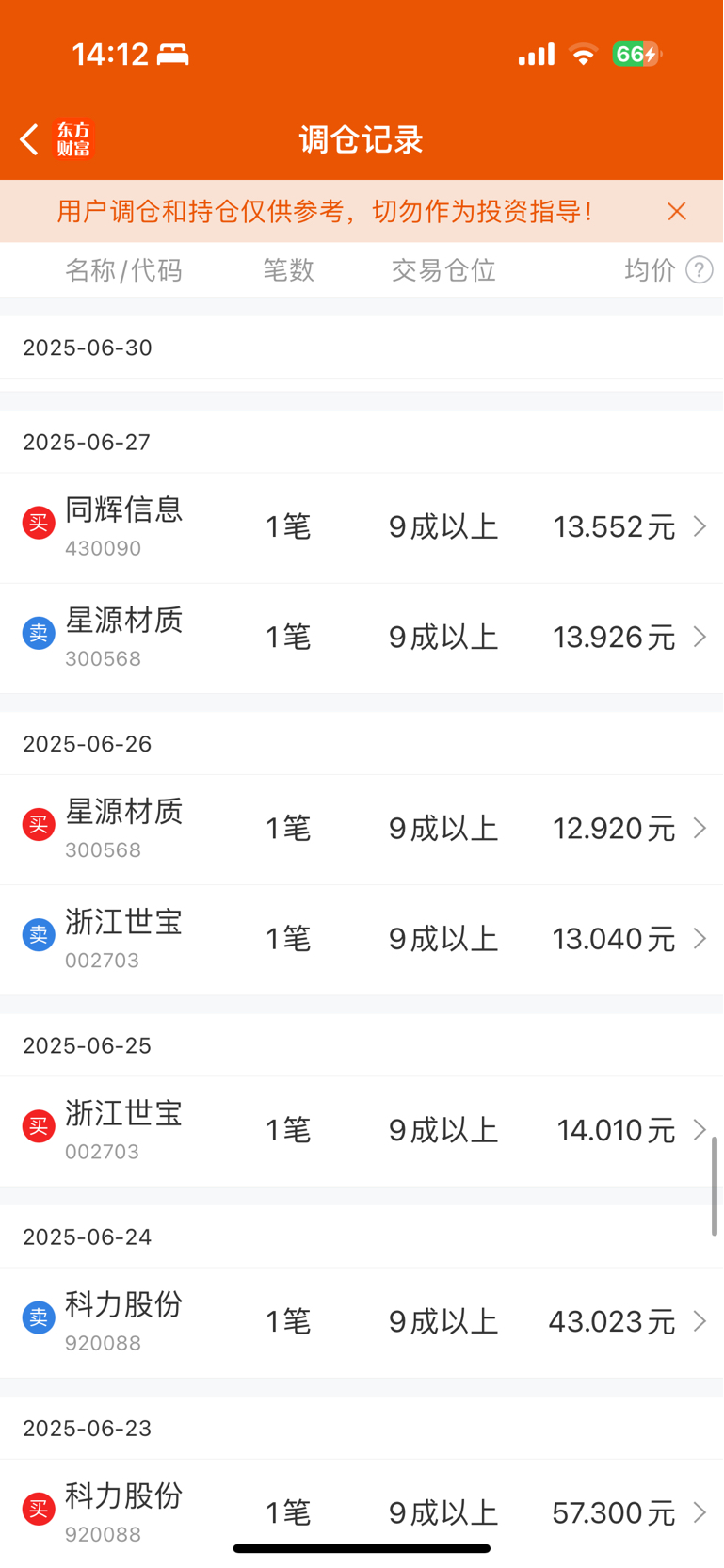Dismiss the orange disclaimer notice banner
Viewport: 724px width, 1568px height.
[x=676, y=211]
